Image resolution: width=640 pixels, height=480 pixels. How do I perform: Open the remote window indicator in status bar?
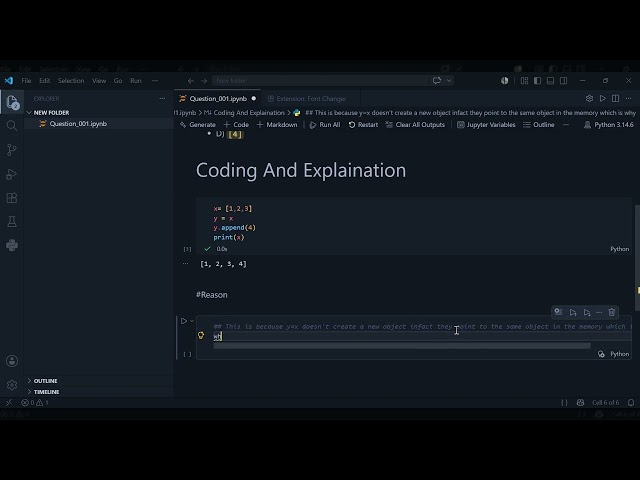pos(9,402)
